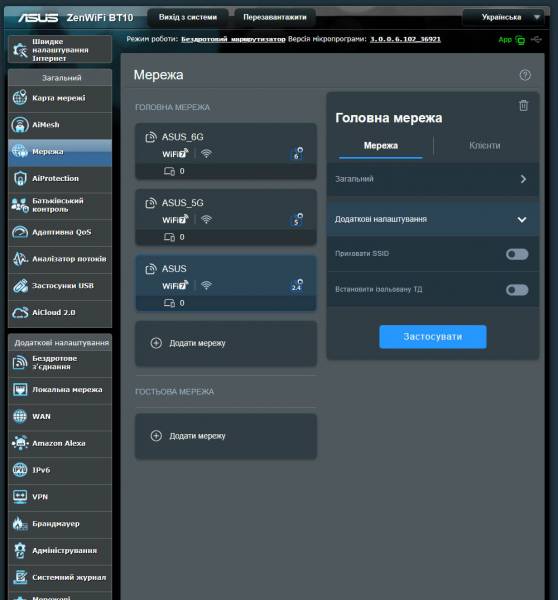The height and width of the screenshot is (600, 558).
Task: Open Бездротове з'єднання icon
Action: point(20,362)
